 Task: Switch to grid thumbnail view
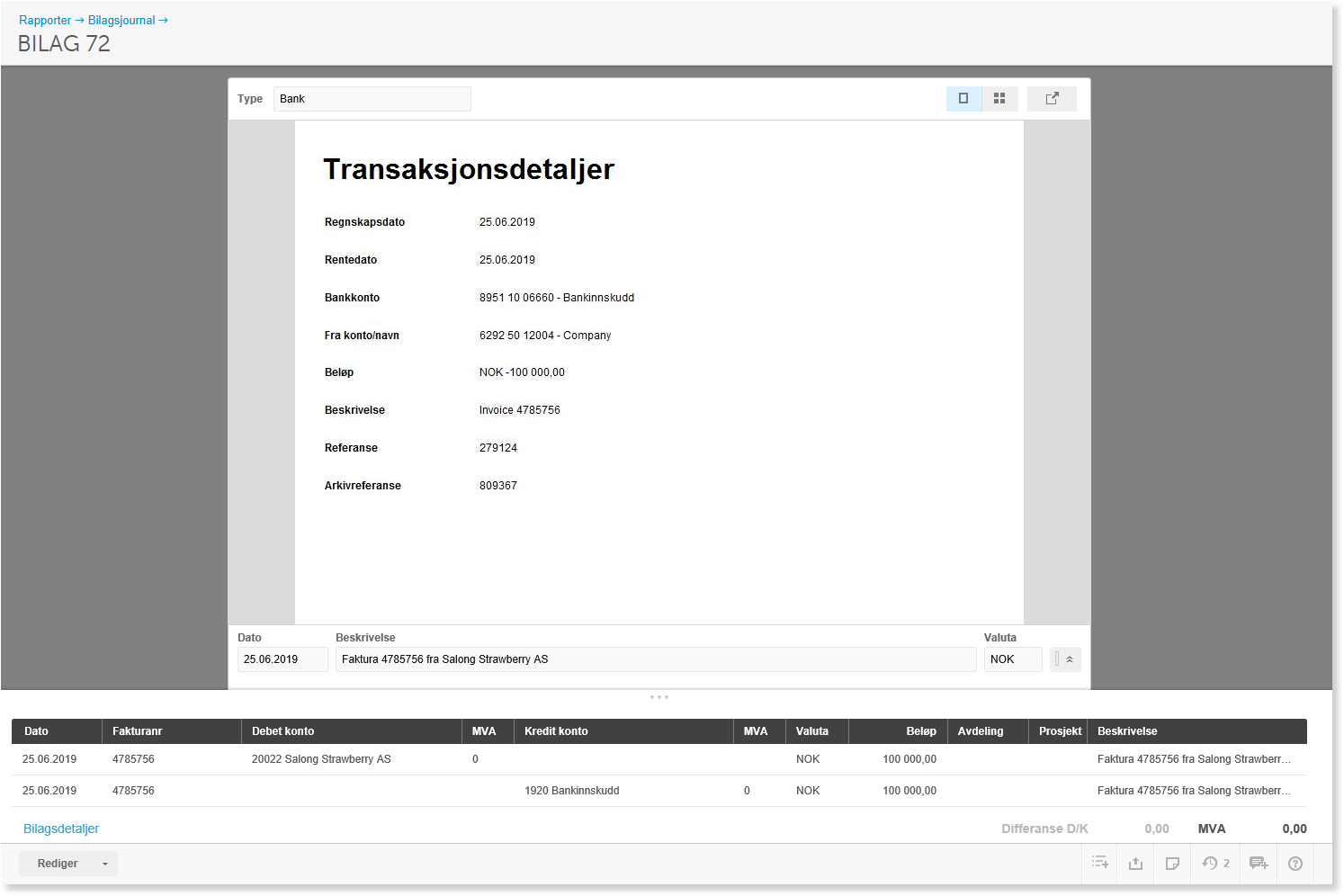click(999, 99)
